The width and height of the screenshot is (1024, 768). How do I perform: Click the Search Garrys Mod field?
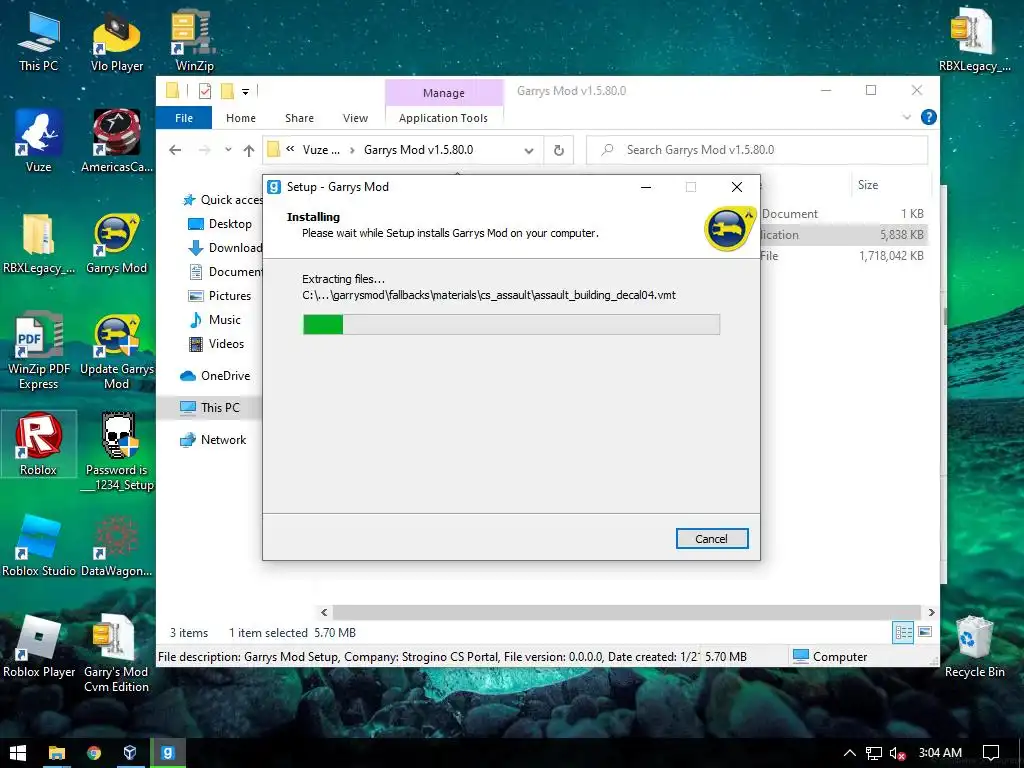757,150
